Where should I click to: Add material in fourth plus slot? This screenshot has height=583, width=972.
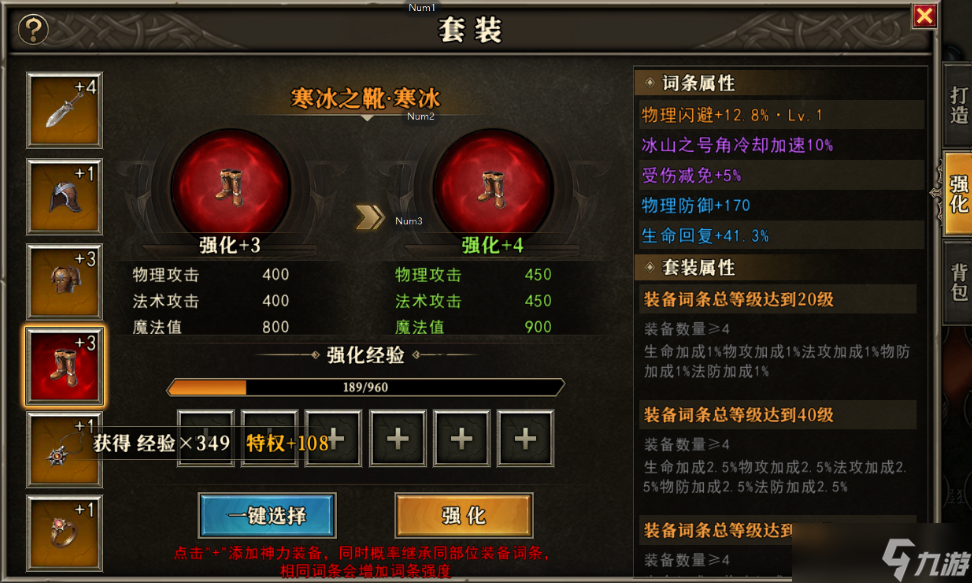(x=397, y=438)
